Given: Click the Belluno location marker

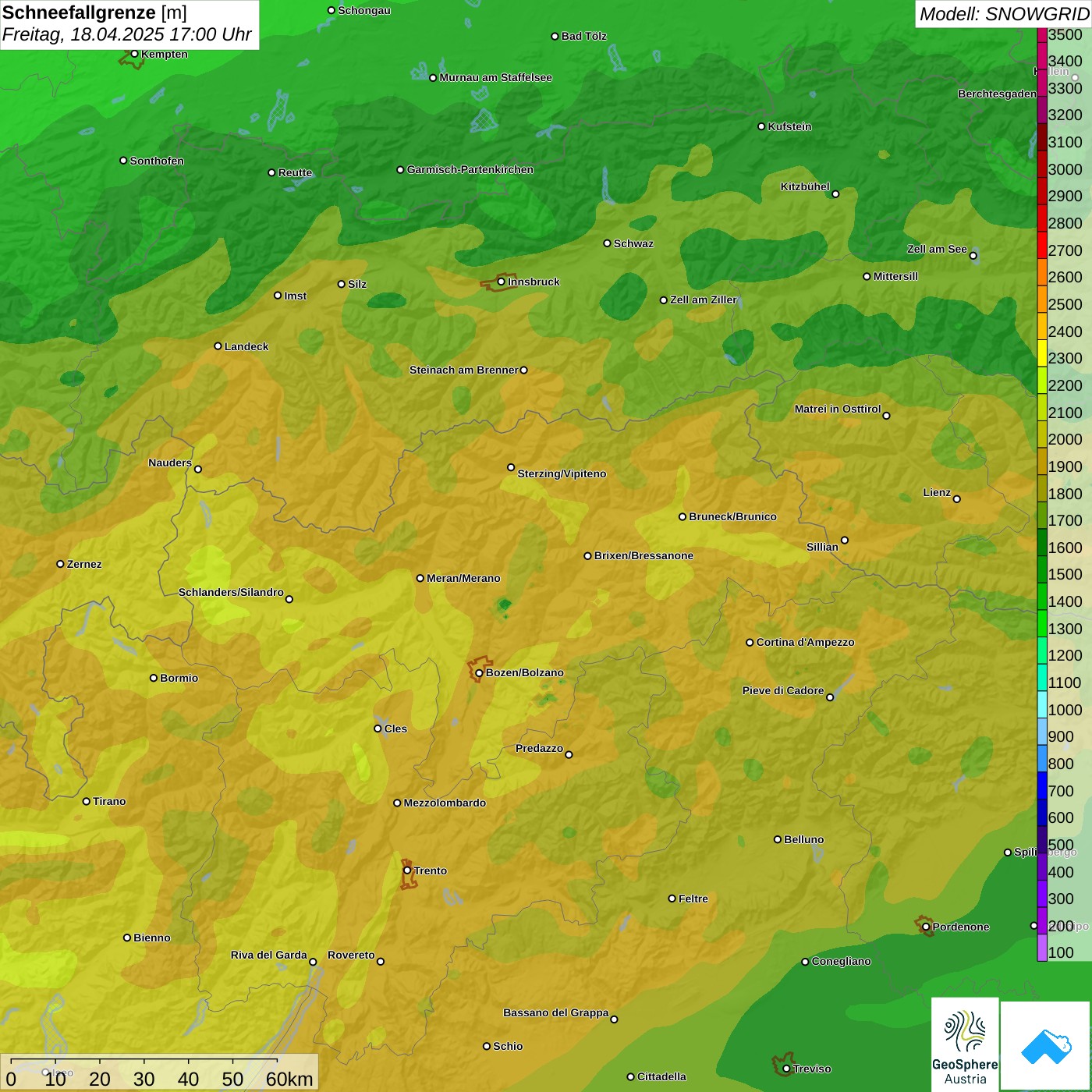Looking at the screenshot, I should point(778,839).
